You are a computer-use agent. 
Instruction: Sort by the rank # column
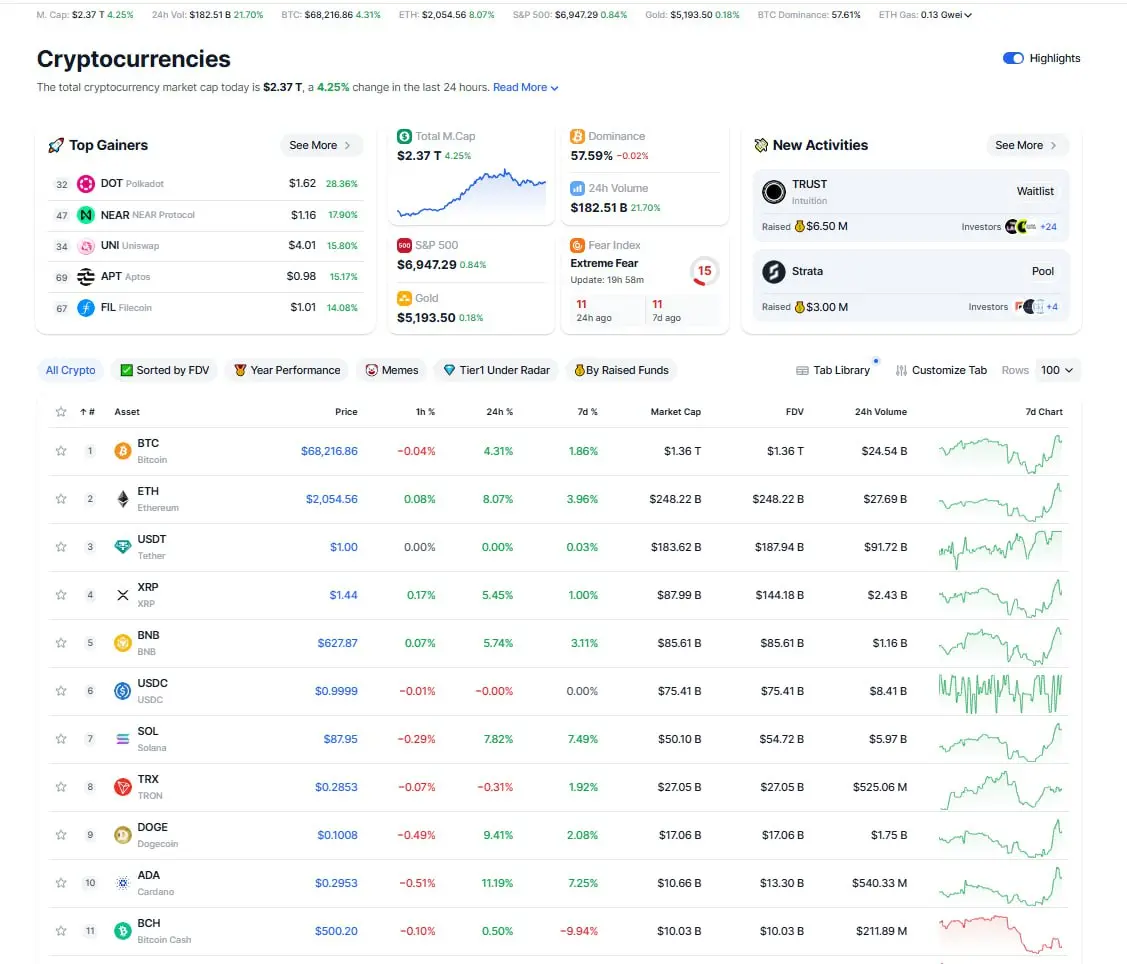tap(88, 412)
